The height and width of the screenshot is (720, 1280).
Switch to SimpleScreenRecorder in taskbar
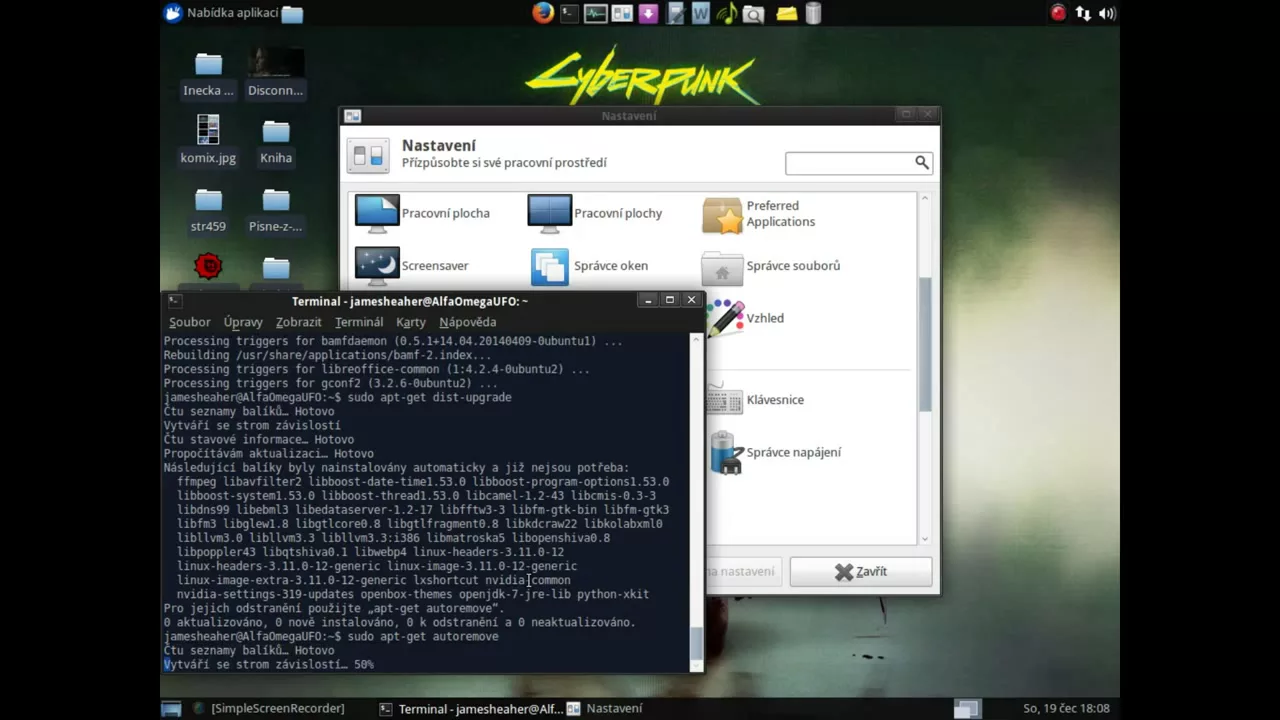[x=268, y=708]
